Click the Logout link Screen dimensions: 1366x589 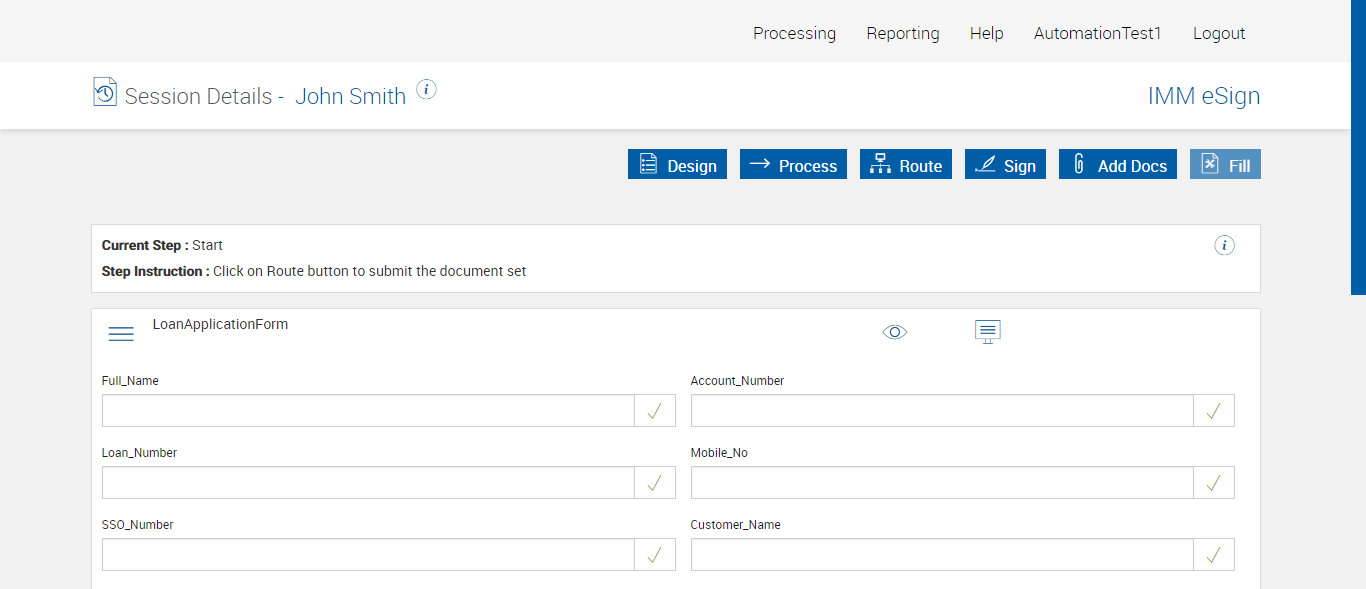coord(1219,33)
